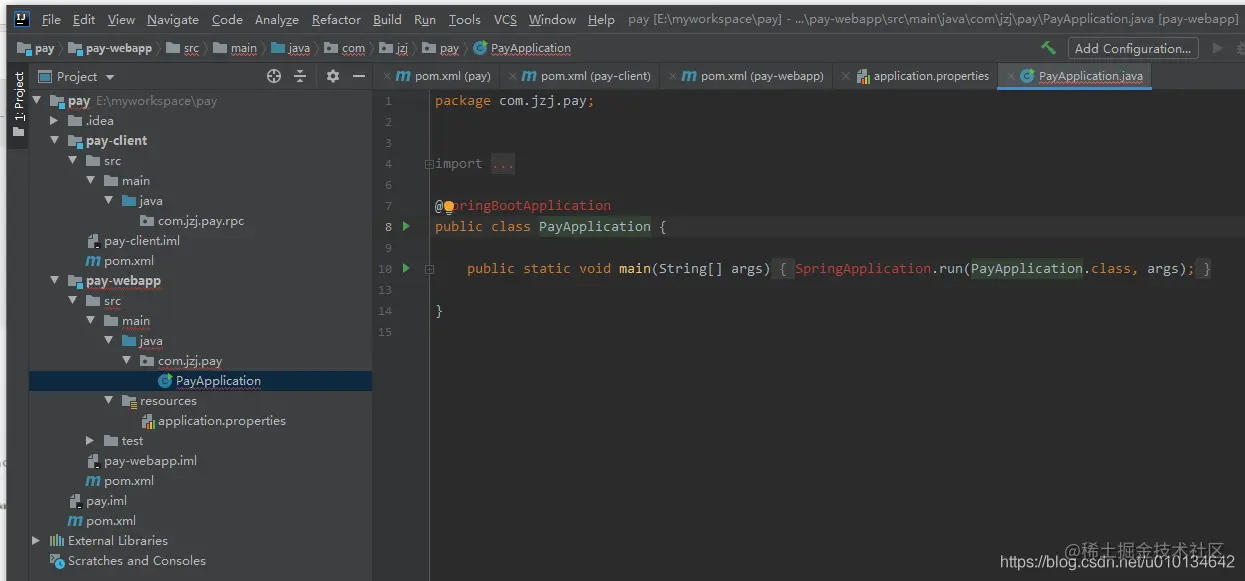1245x581 pixels.
Task: Click the Locate/scroll from source target icon
Action: [x=274, y=76]
